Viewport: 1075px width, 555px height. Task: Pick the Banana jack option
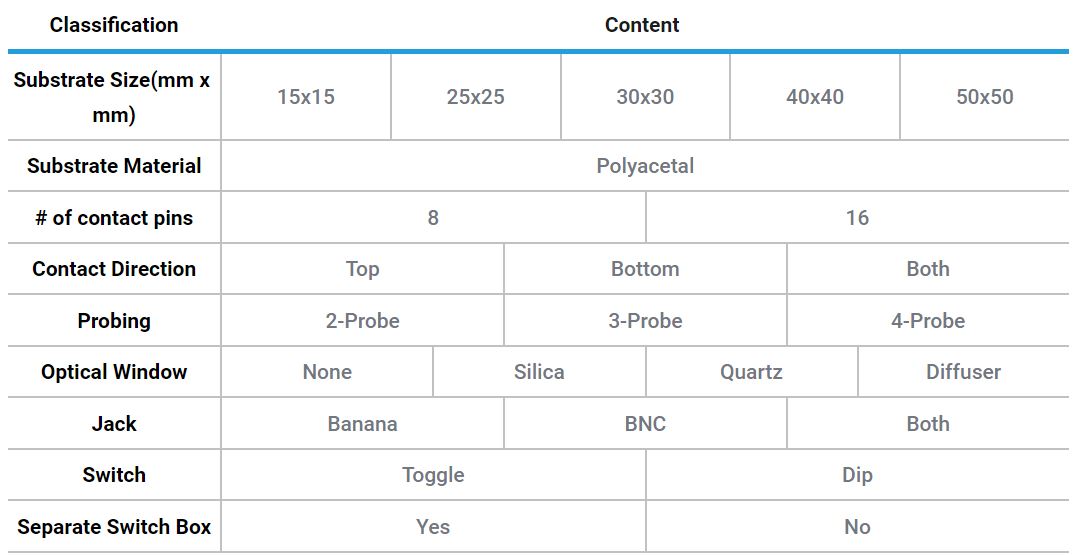(363, 423)
